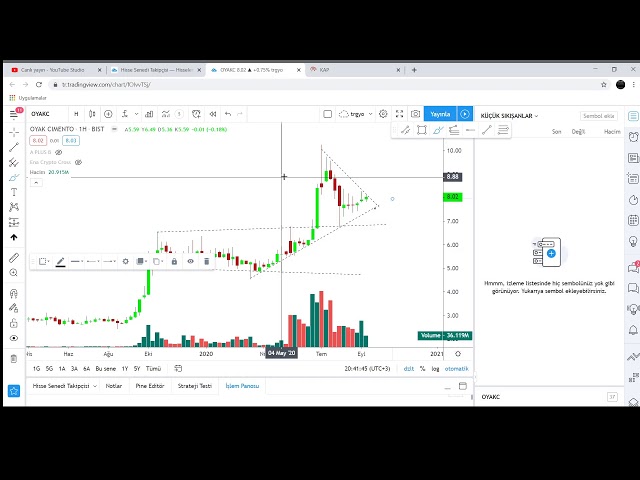Toggle otomatik auto scale

pyautogui.click(x=457, y=369)
